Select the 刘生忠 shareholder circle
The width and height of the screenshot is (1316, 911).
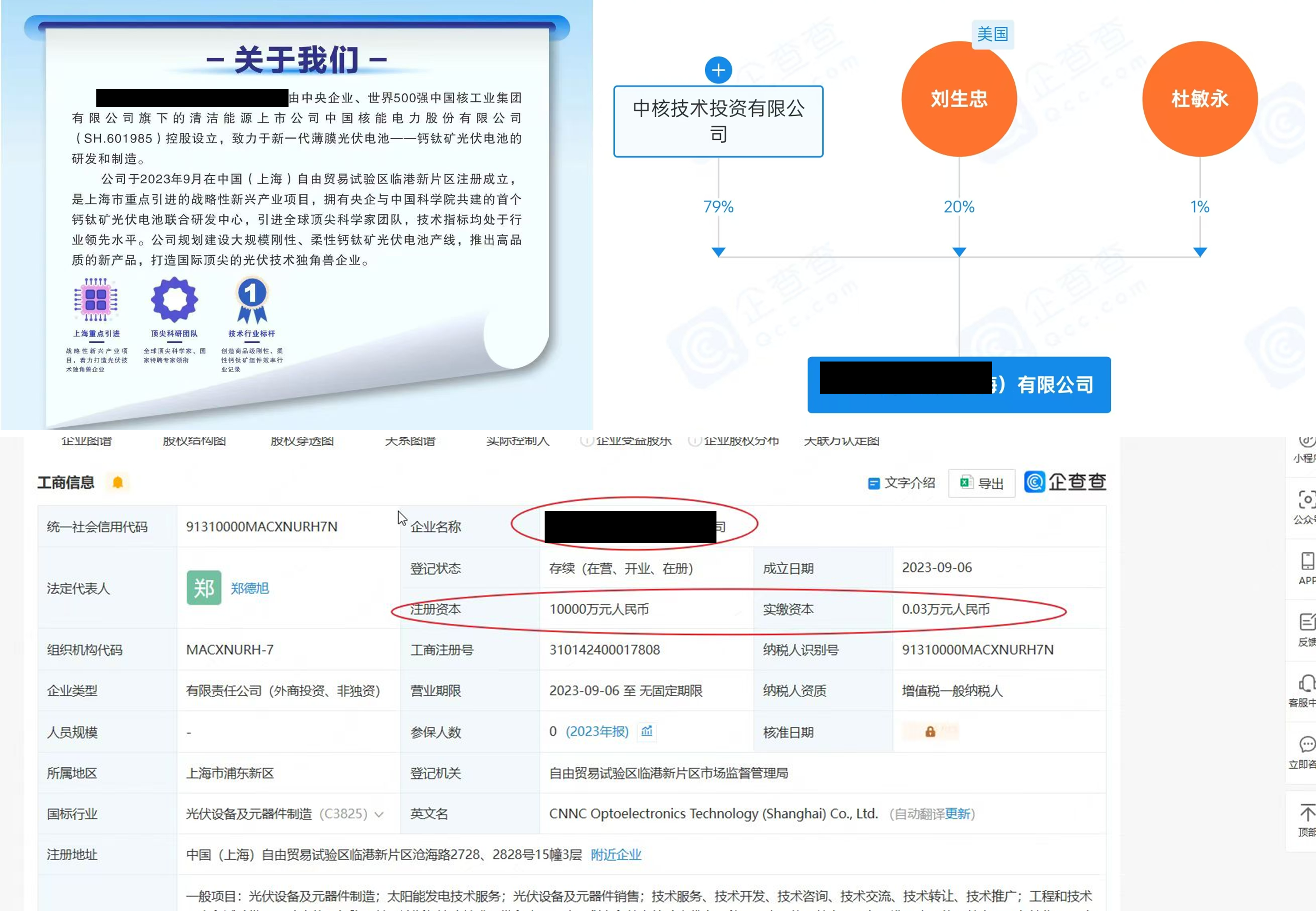pos(959,99)
